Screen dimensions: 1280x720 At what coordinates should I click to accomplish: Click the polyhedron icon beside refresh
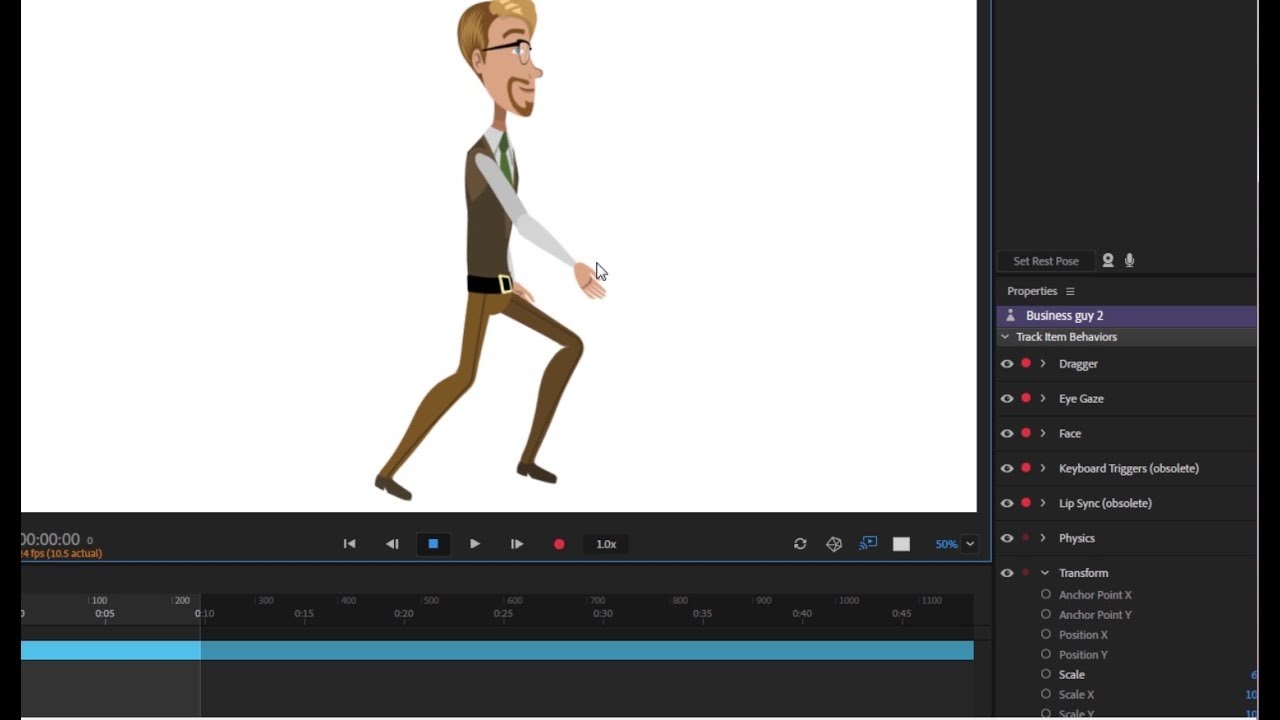pyautogui.click(x=834, y=544)
